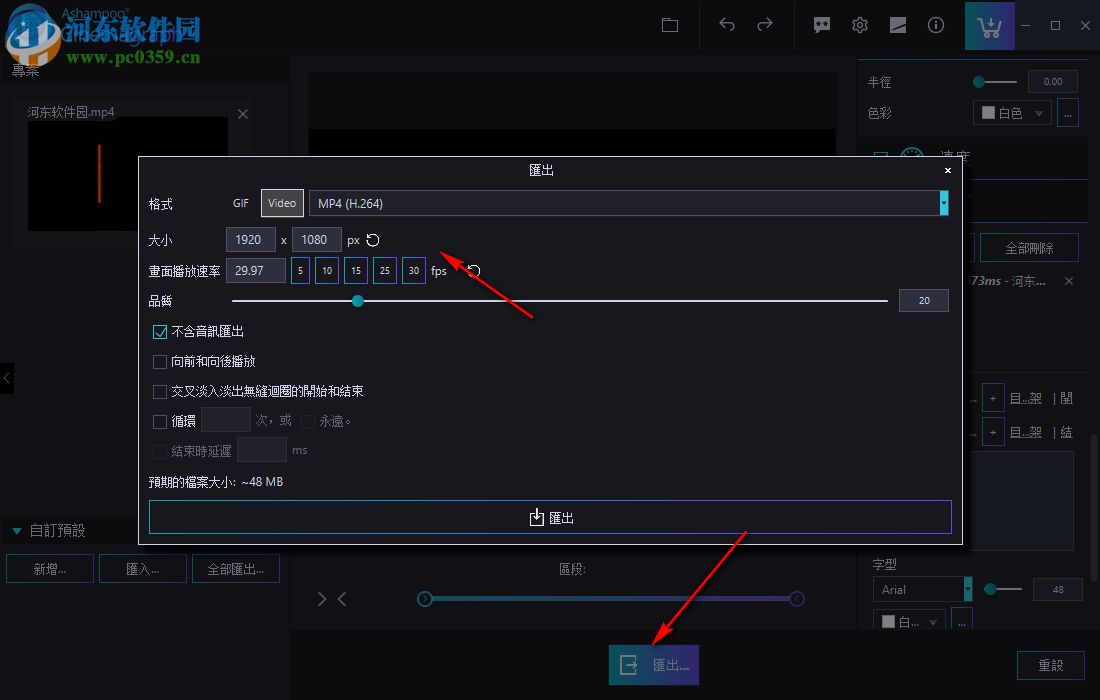Reset frame rate with the fps reset icon

pos(474,271)
